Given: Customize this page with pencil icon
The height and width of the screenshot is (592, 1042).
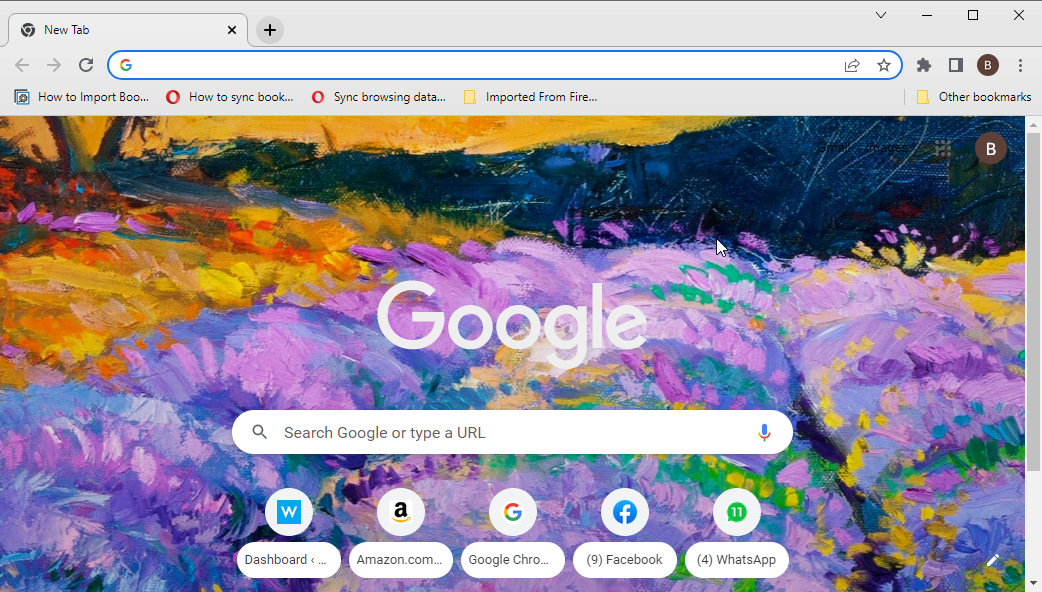Looking at the screenshot, I should pos(993,560).
